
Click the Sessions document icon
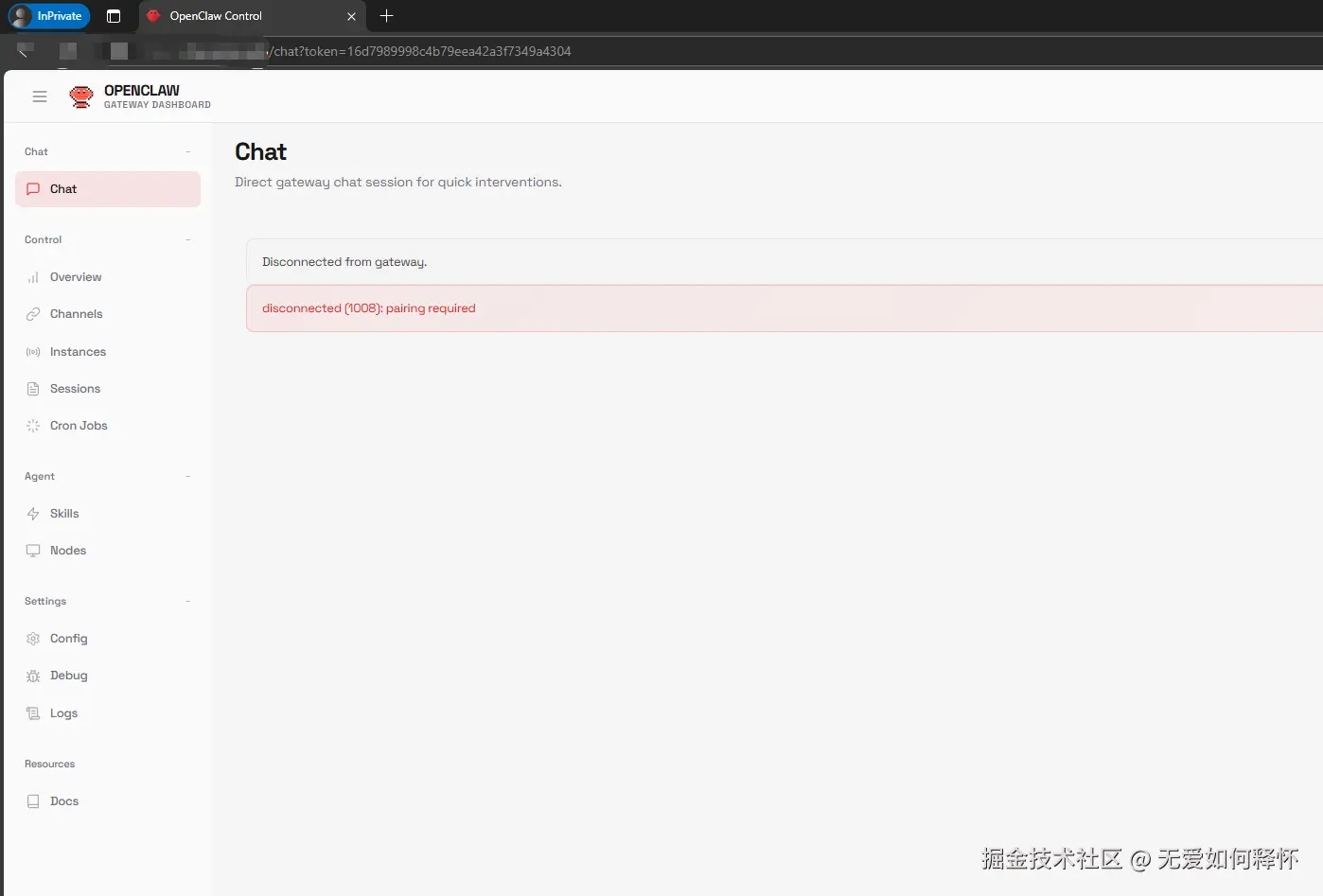click(x=33, y=389)
